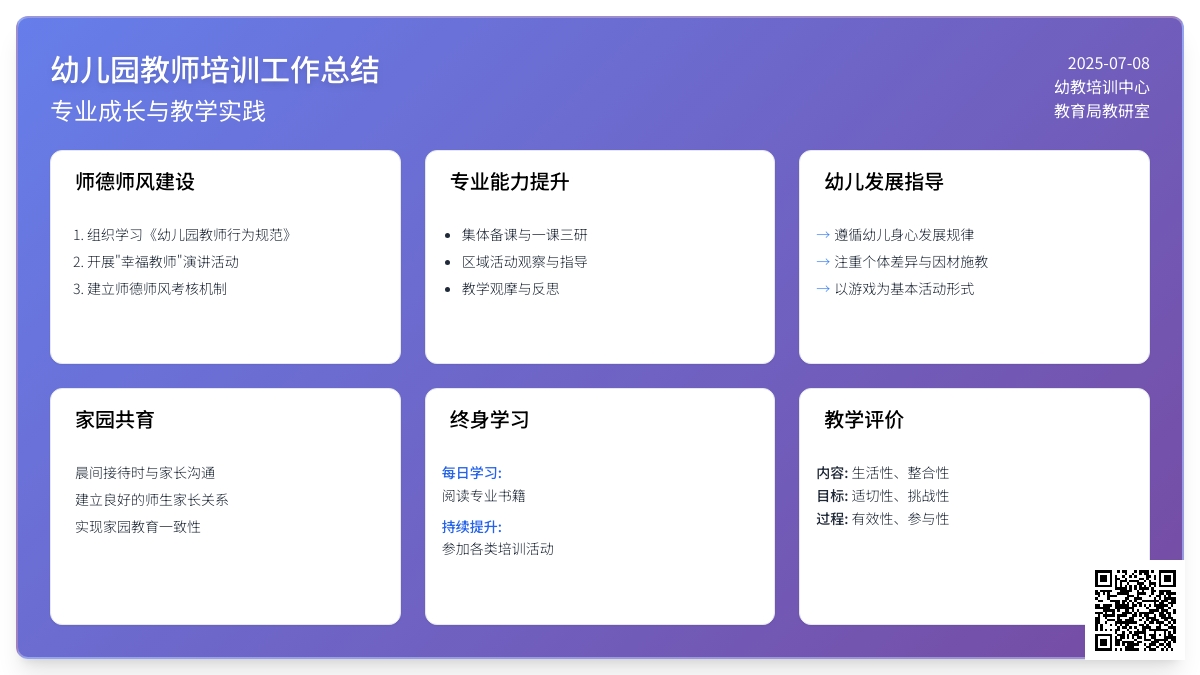Screen dimensions: 1200x675
Task: Click bullet 教学观摩与反思
Action: pyautogui.click(x=511, y=289)
